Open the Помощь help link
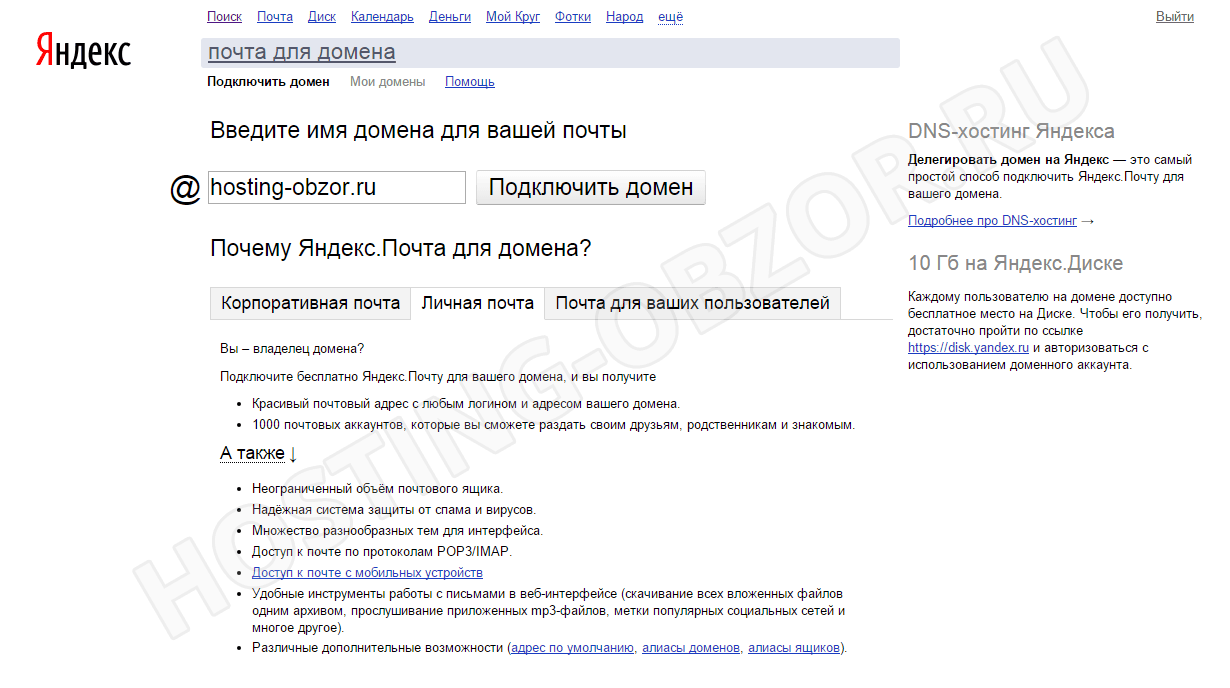 pyautogui.click(x=470, y=82)
